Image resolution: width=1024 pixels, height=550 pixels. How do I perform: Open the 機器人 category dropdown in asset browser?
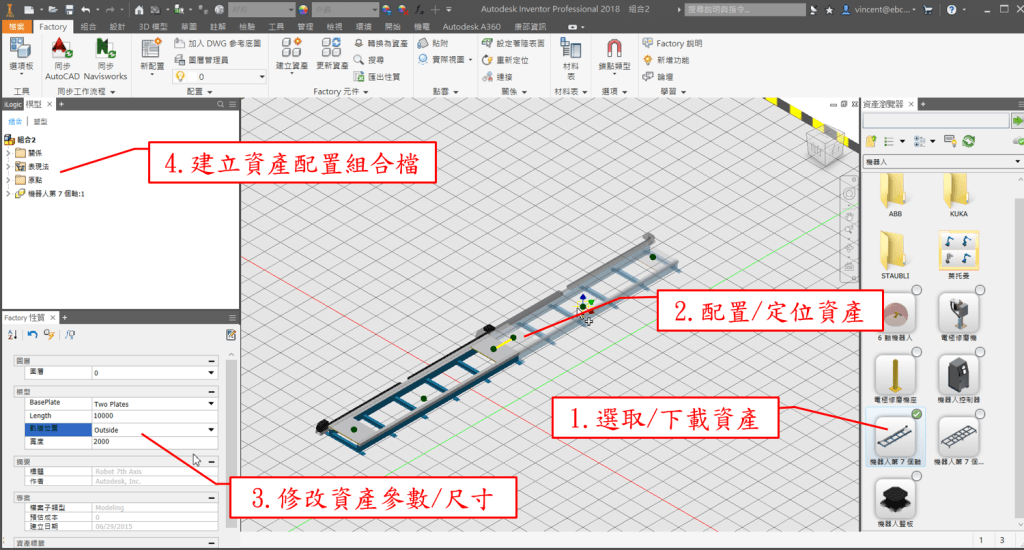(x=1017, y=161)
